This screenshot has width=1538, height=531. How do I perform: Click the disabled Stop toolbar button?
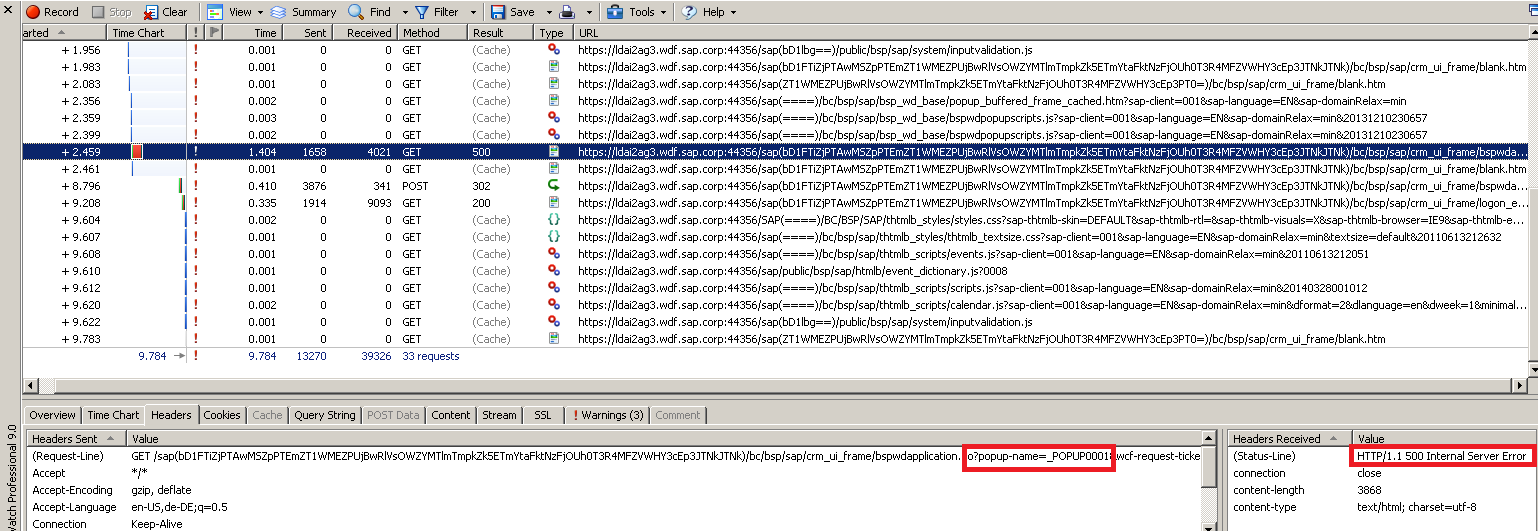click(111, 12)
